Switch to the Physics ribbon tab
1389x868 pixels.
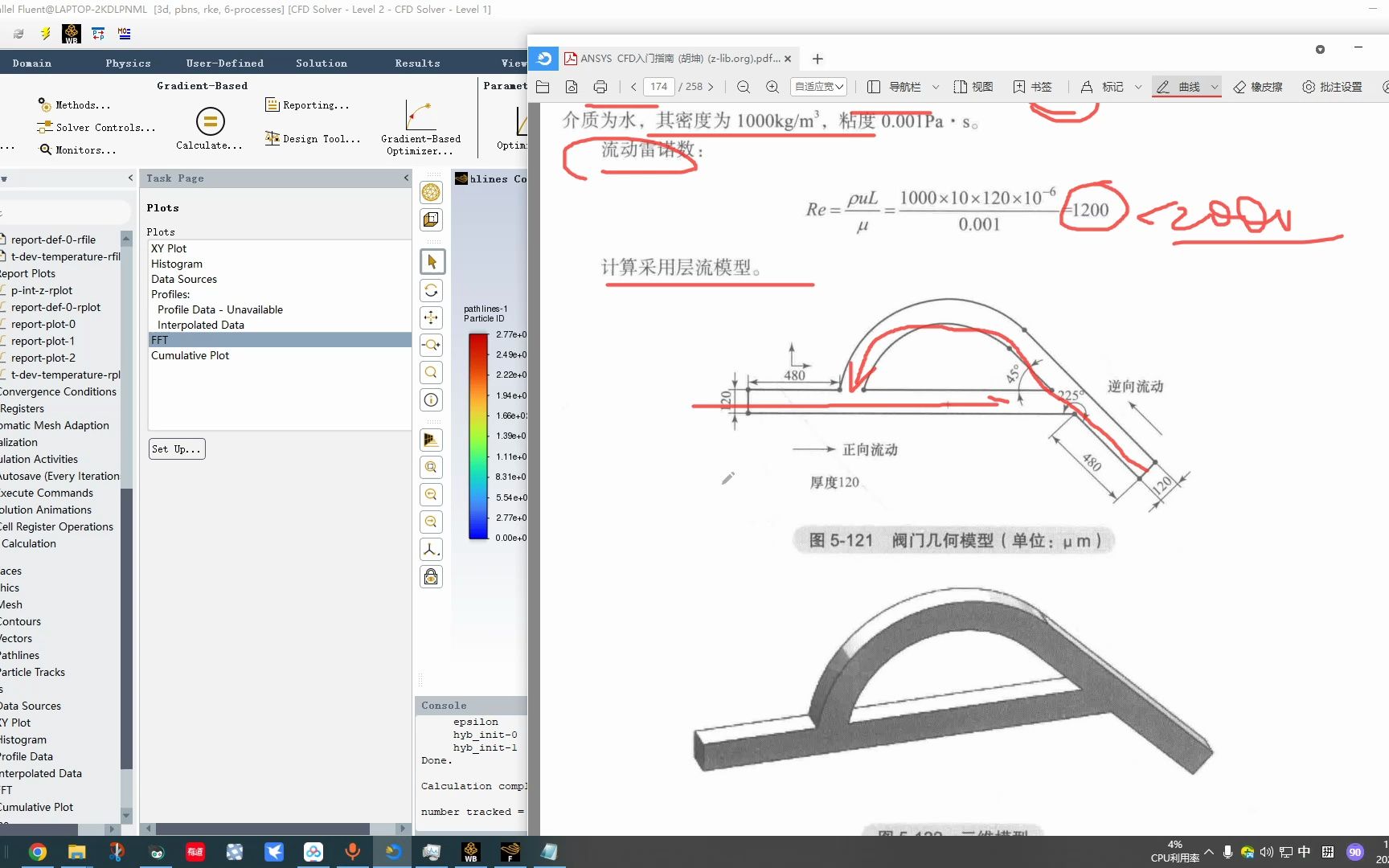pyautogui.click(x=127, y=62)
